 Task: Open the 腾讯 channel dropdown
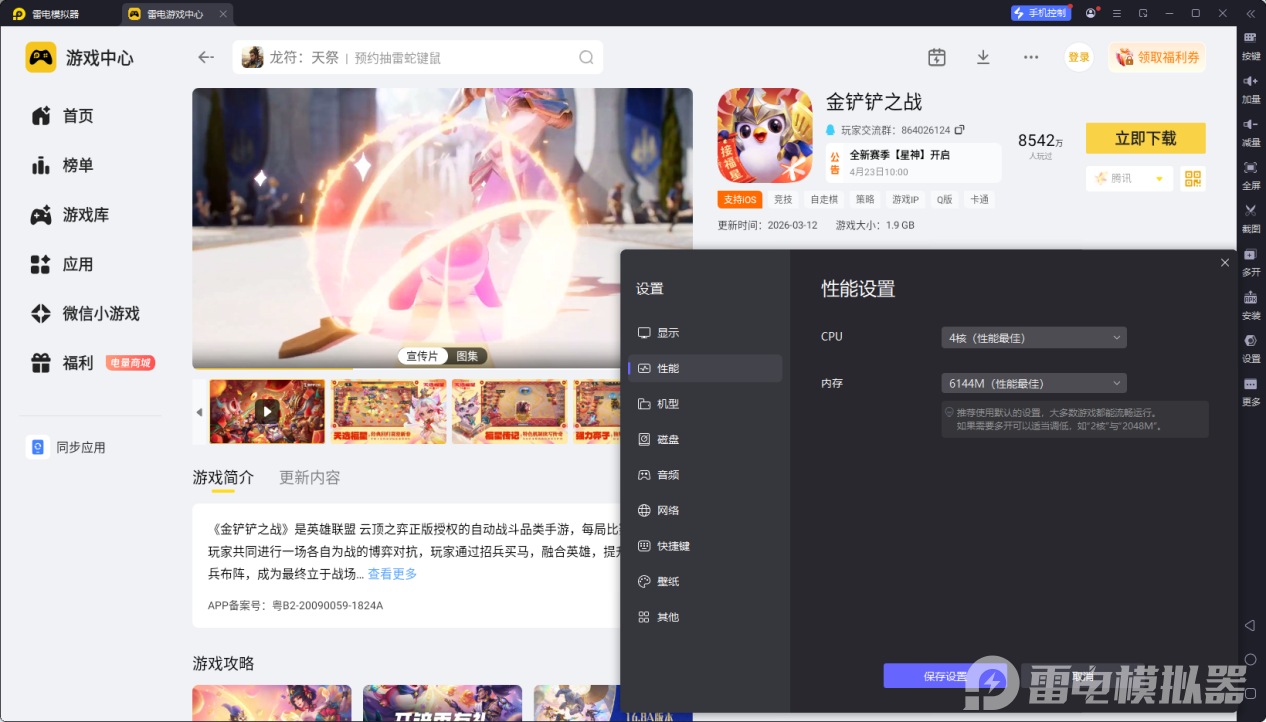(x=1129, y=178)
